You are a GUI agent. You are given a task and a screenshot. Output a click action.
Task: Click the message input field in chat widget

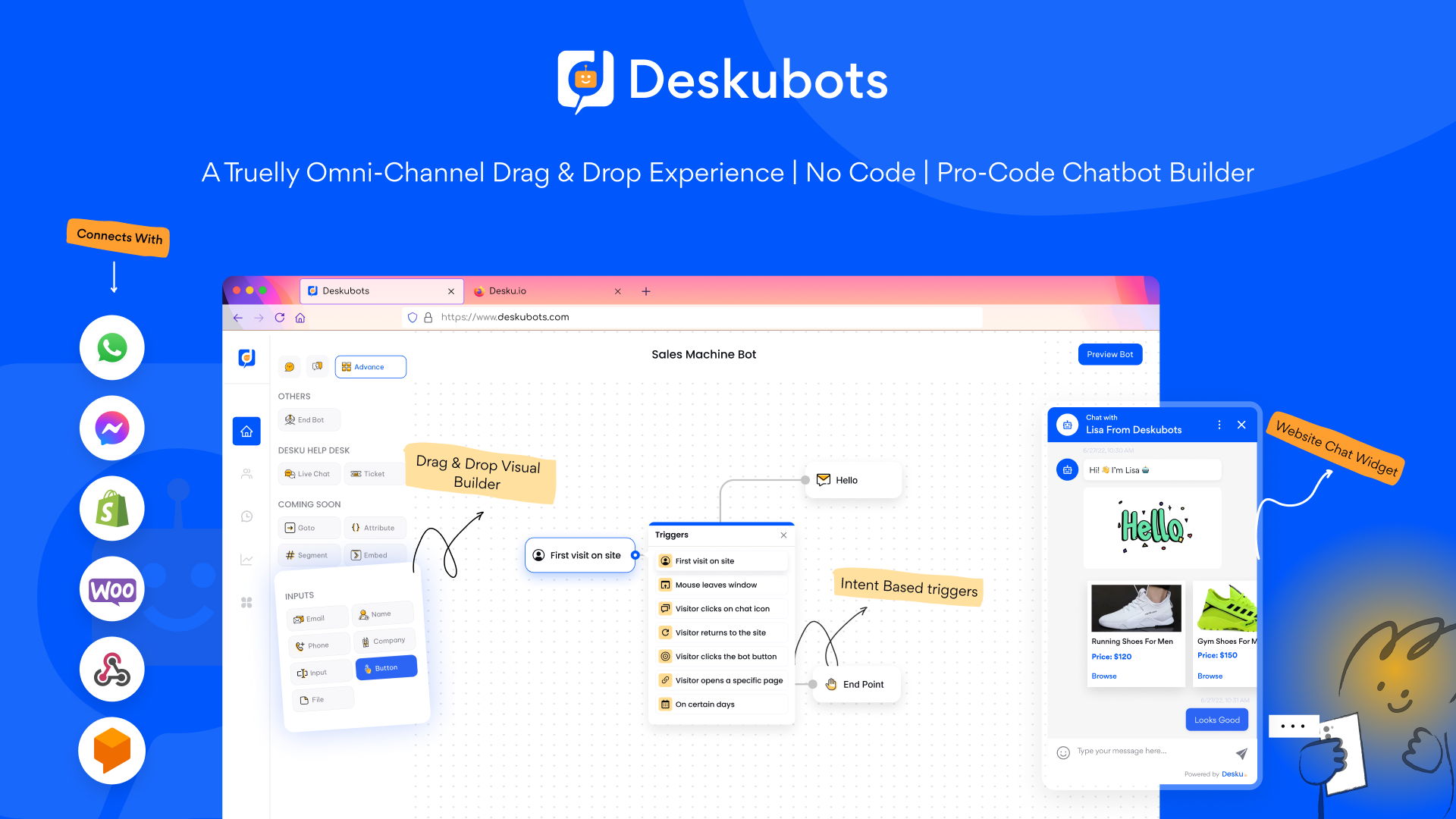pyautogui.click(x=1148, y=751)
